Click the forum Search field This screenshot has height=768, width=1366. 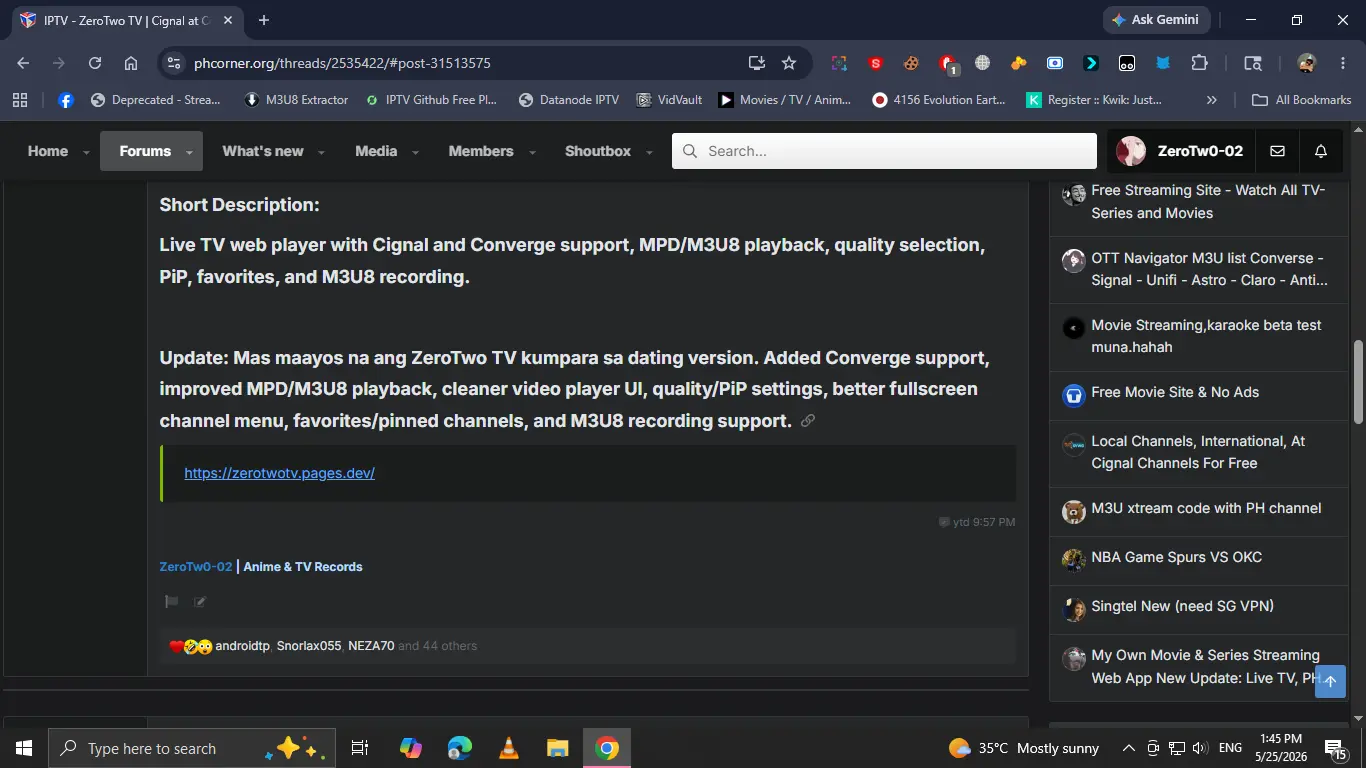(884, 151)
